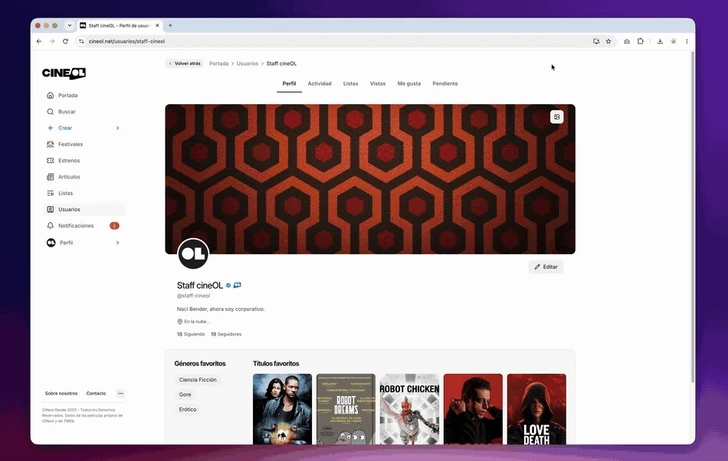Open the camera icon in browser toolbar
728x461 pixels.
point(627,41)
